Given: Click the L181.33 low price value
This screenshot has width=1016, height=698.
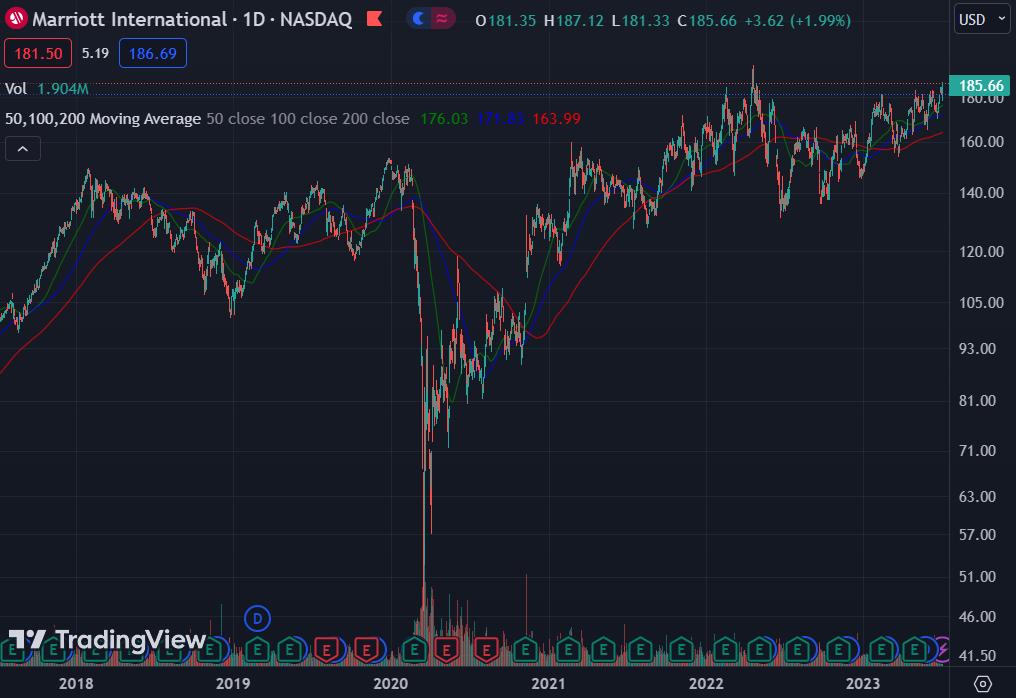Looking at the screenshot, I should click(640, 20).
